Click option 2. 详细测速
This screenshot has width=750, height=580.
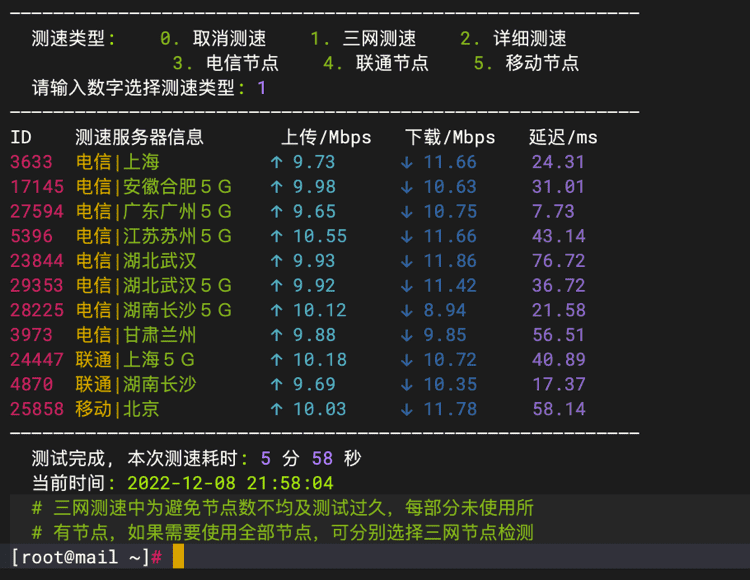(513, 39)
